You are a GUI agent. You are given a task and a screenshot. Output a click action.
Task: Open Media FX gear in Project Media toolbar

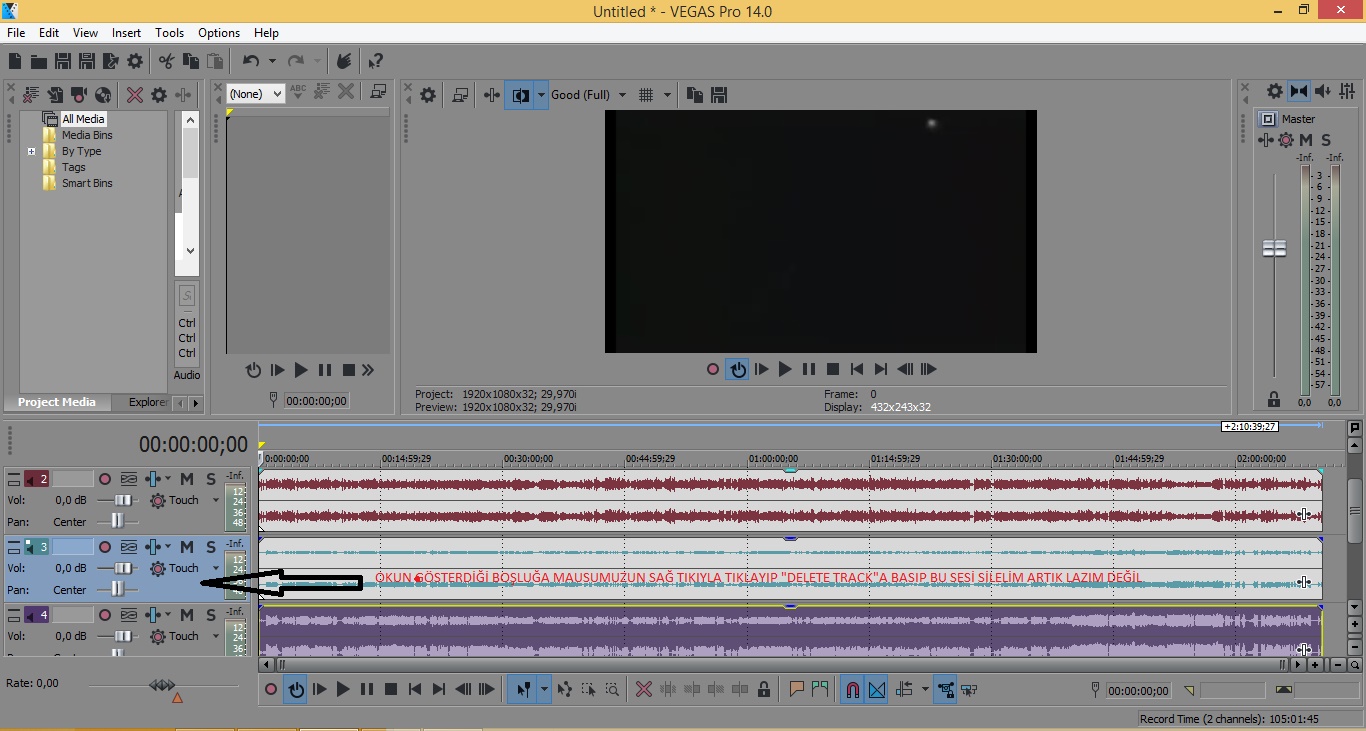[x=159, y=95]
